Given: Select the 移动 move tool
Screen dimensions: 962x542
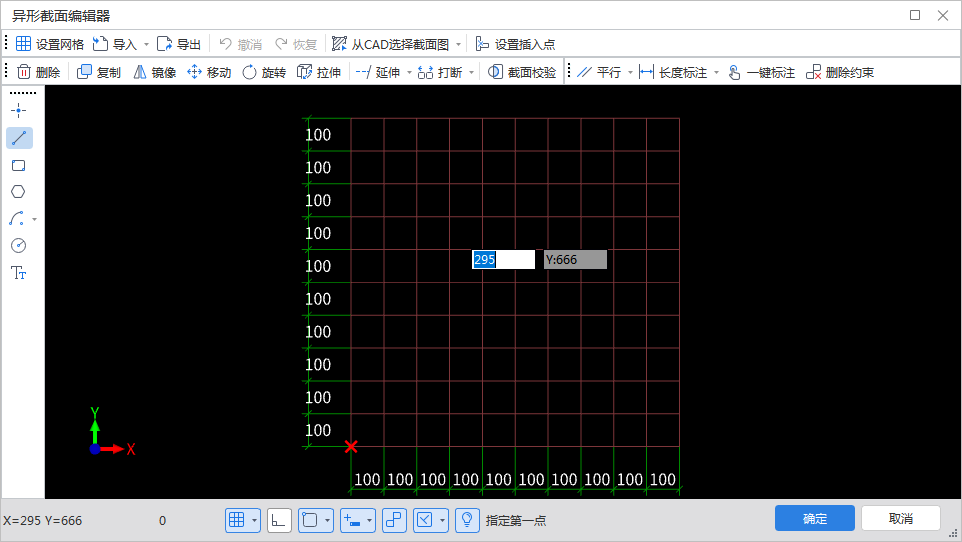Looking at the screenshot, I should pos(209,72).
